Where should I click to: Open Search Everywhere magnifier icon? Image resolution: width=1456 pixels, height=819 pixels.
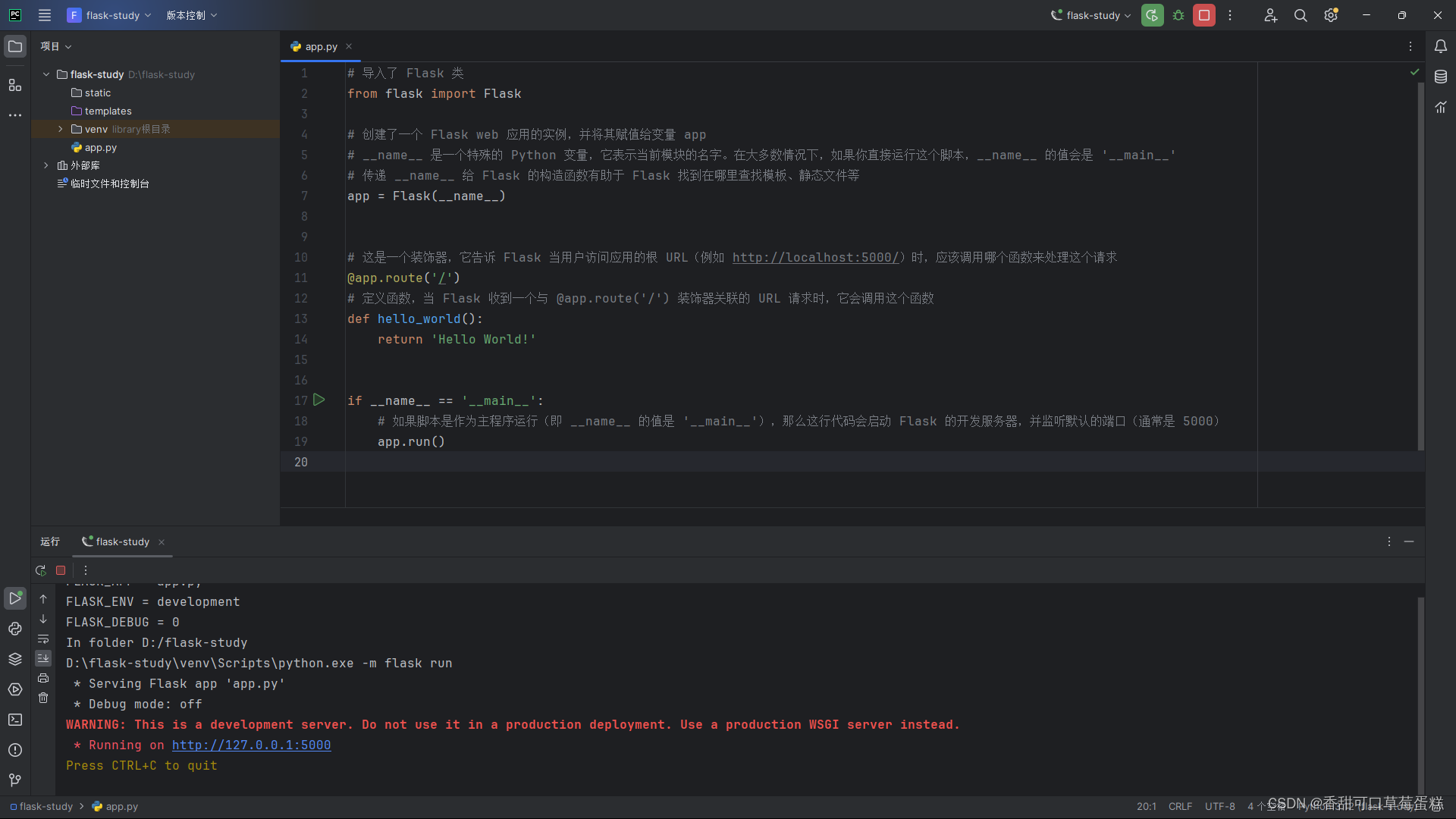click(1301, 15)
